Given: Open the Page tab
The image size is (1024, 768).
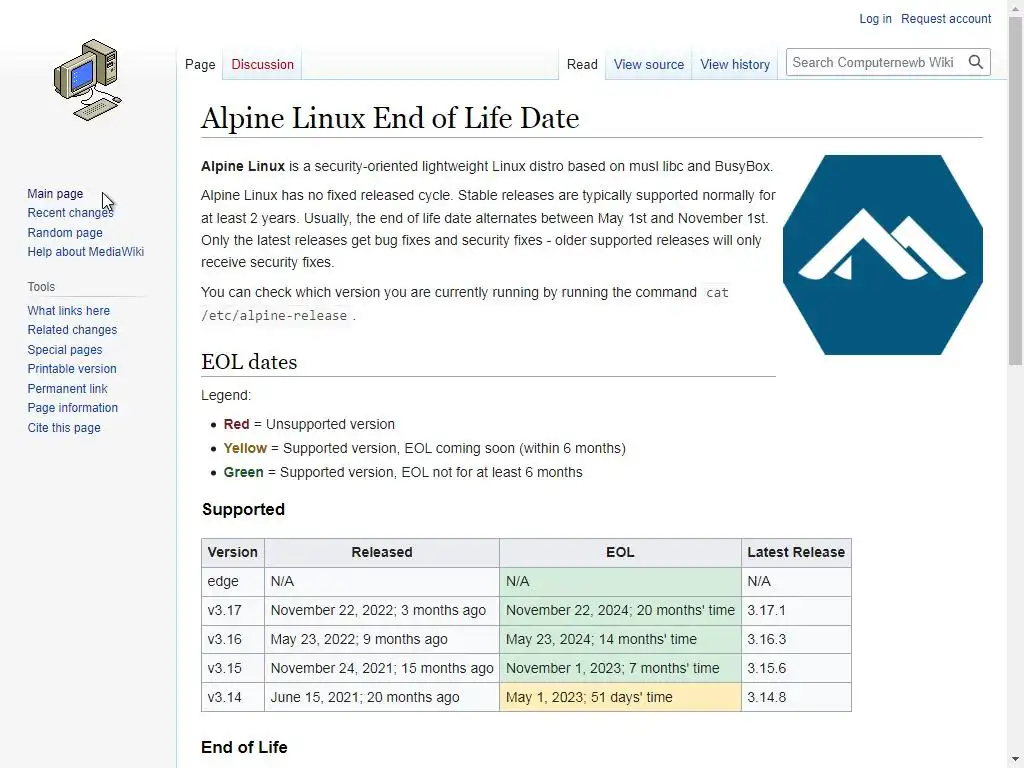Looking at the screenshot, I should click(200, 65).
